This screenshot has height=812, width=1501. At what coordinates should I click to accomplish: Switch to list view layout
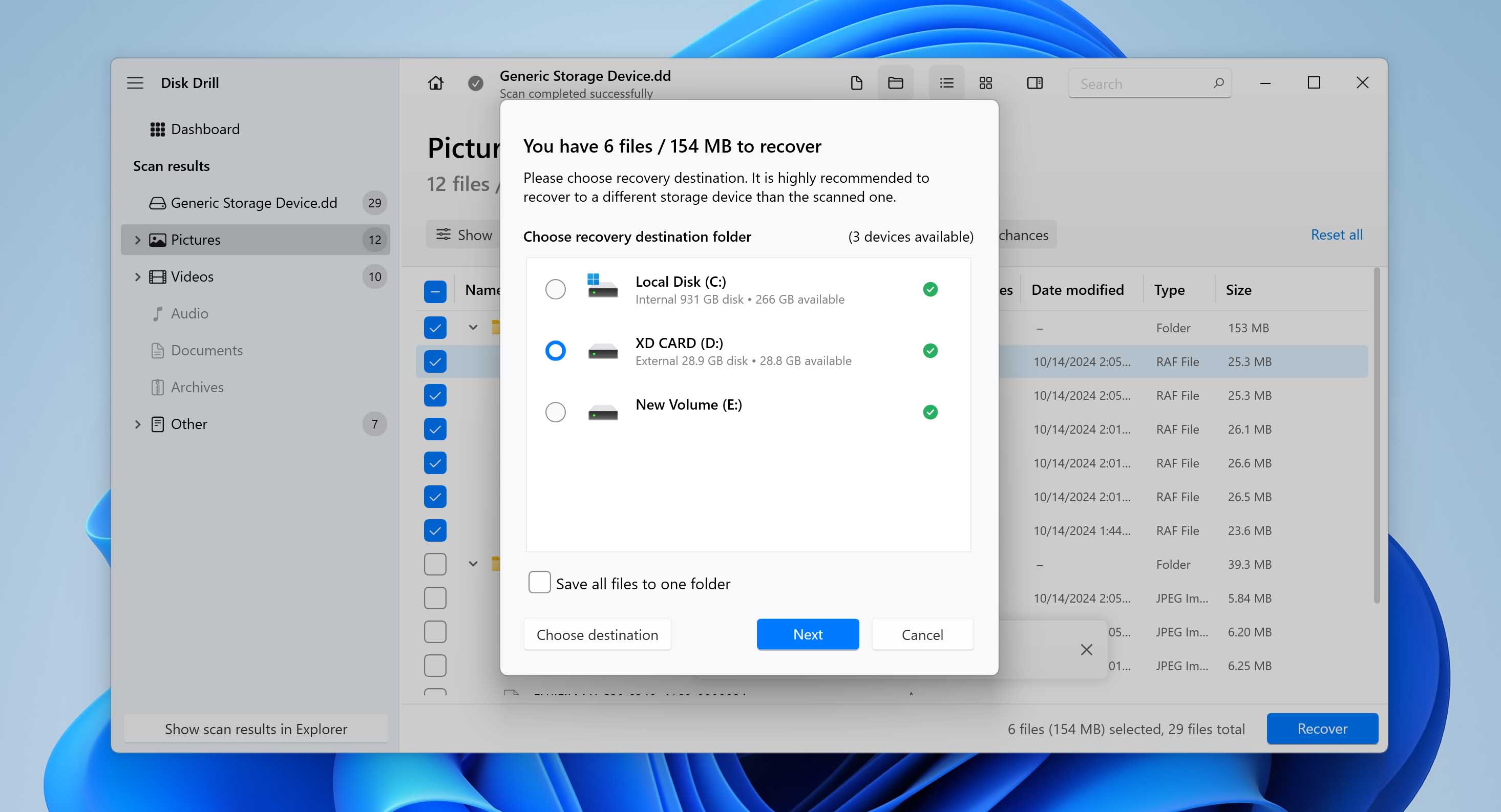click(946, 83)
